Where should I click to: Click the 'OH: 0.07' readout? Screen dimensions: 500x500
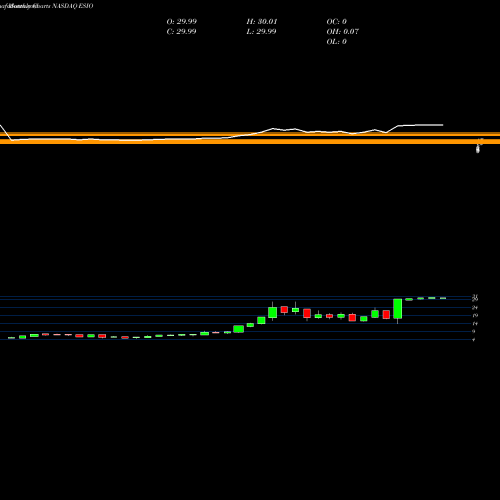pos(343,31)
